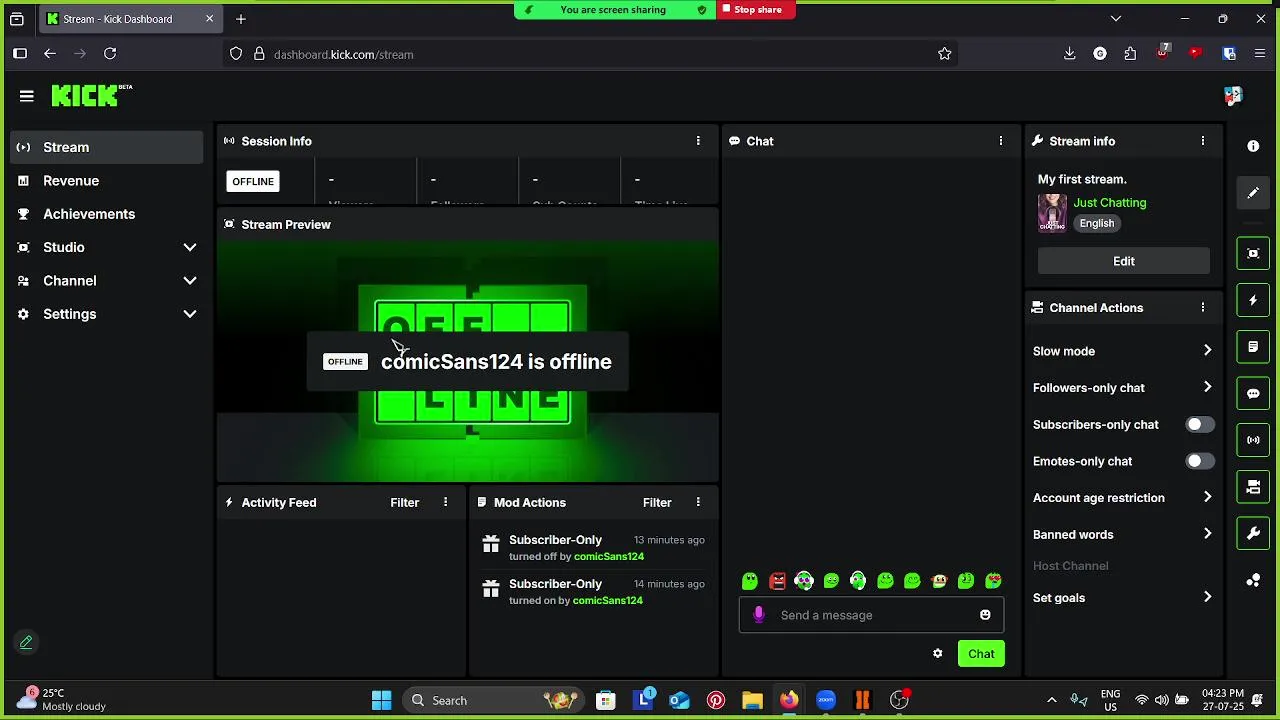Open Mod Actions three-dot options menu
This screenshot has width=1280, height=720.
tap(698, 503)
